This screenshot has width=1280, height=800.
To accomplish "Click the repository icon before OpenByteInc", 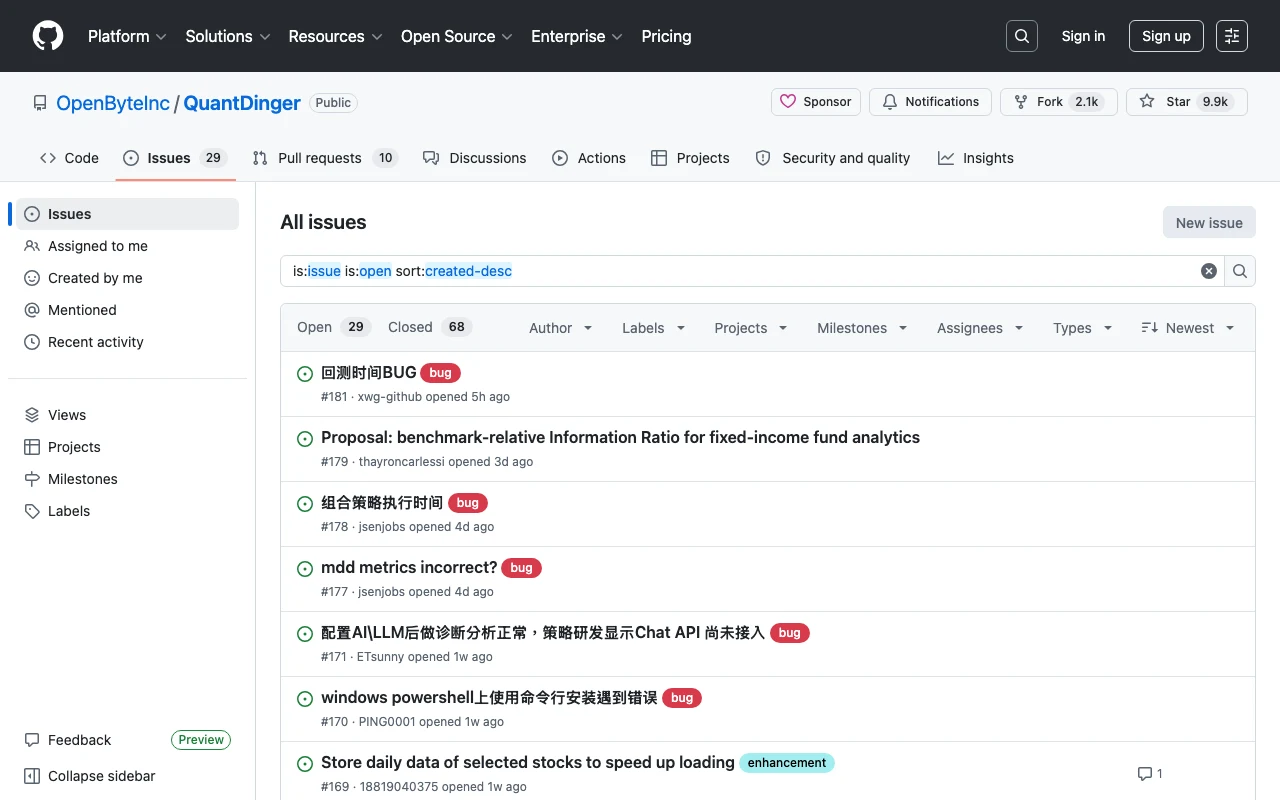I will 40,103.
